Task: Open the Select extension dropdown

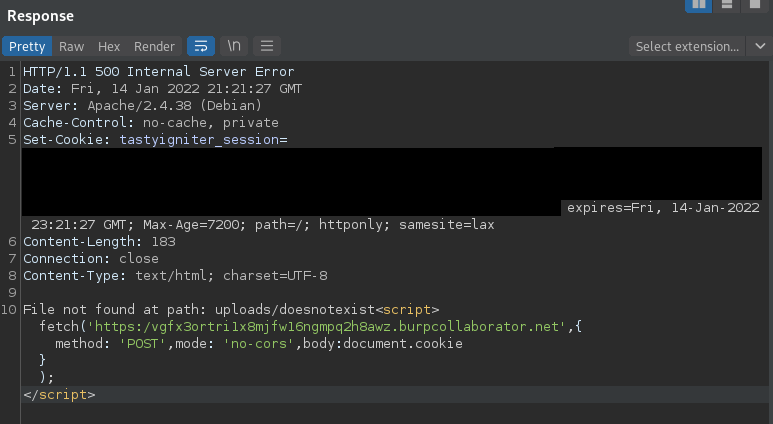Action: tap(687, 46)
